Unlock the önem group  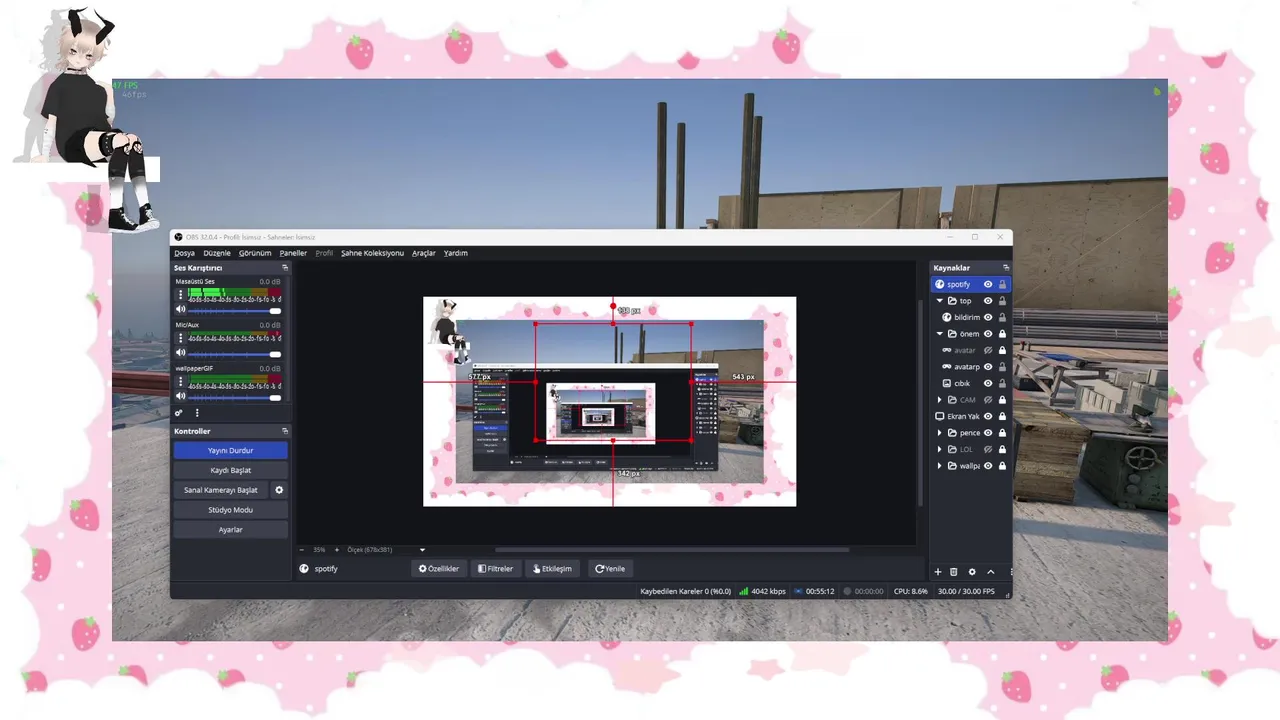pyautogui.click(x=1002, y=334)
